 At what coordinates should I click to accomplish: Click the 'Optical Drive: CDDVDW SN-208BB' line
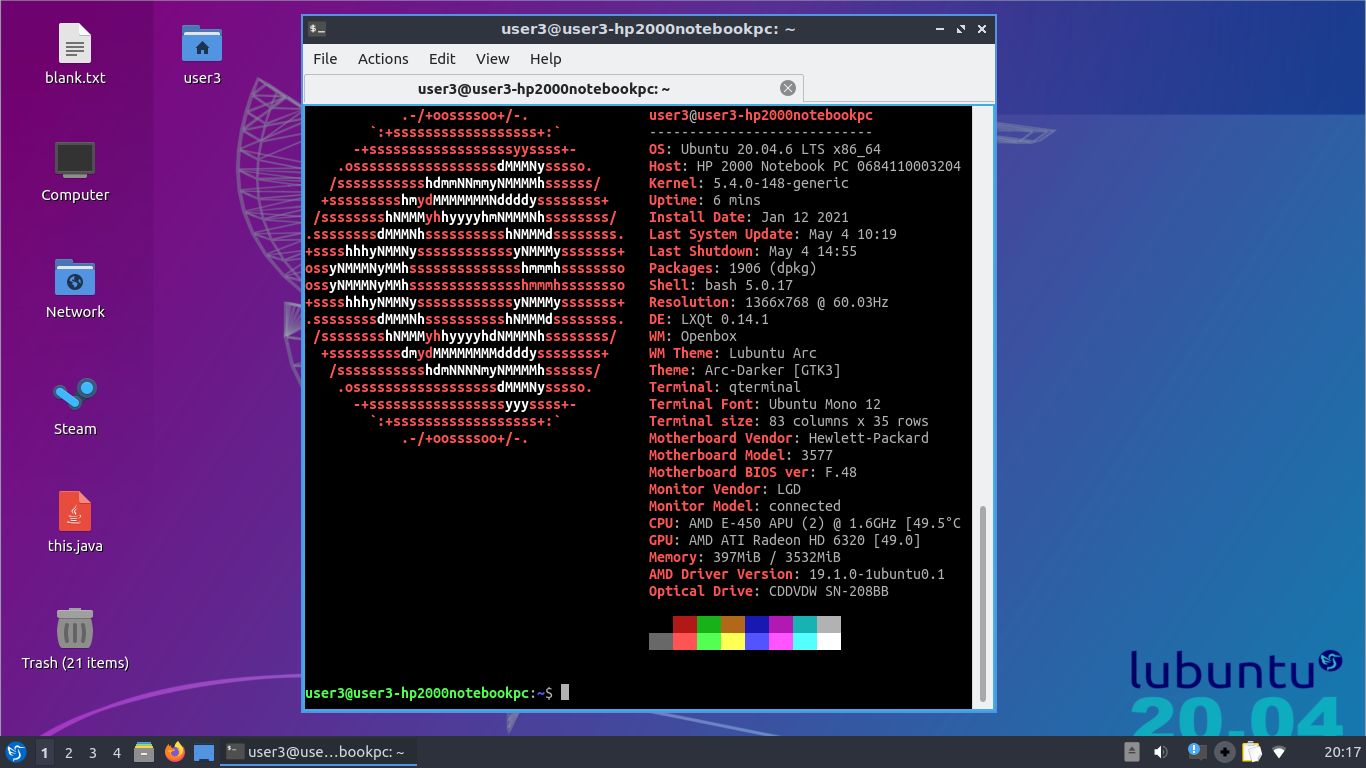point(768,591)
